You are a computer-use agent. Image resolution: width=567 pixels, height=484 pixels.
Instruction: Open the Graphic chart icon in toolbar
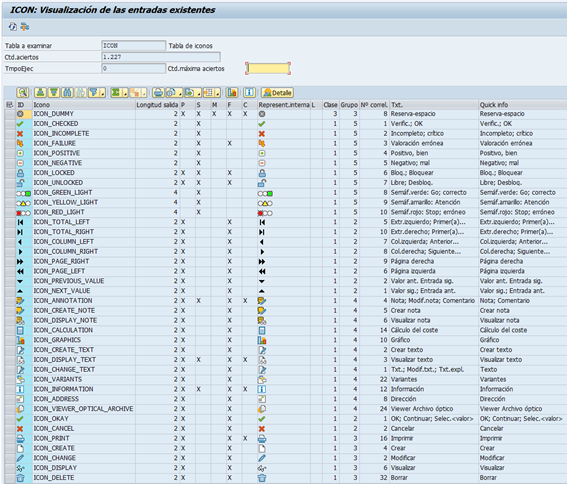coord(232,93)
